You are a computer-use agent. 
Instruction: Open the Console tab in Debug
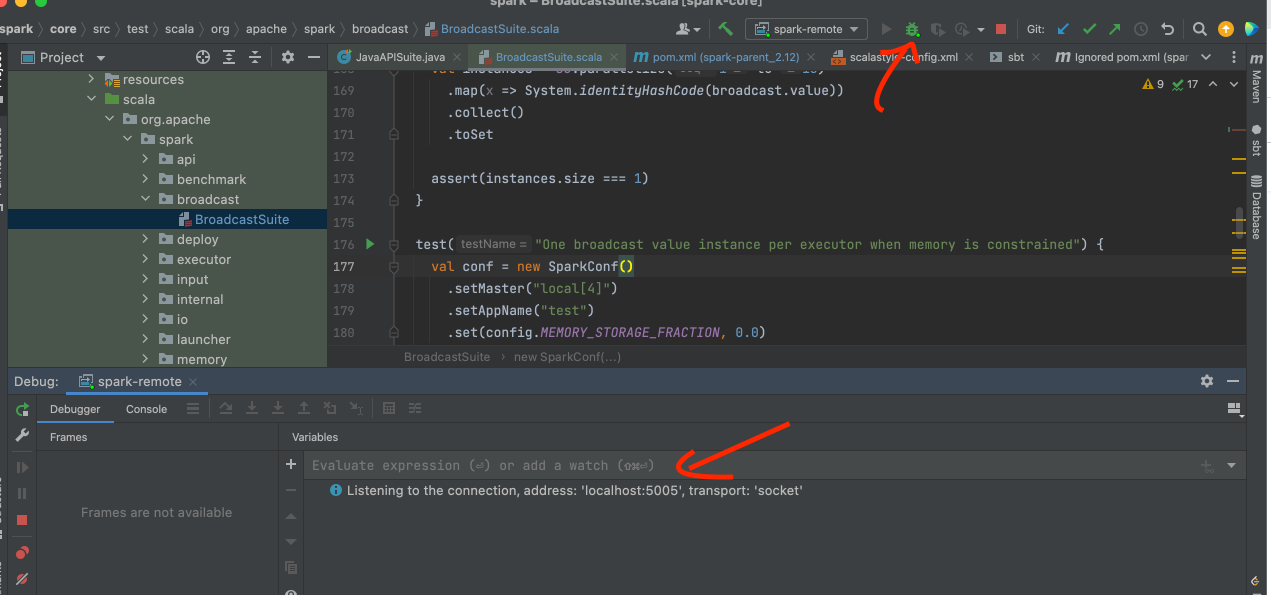[146, 409]
